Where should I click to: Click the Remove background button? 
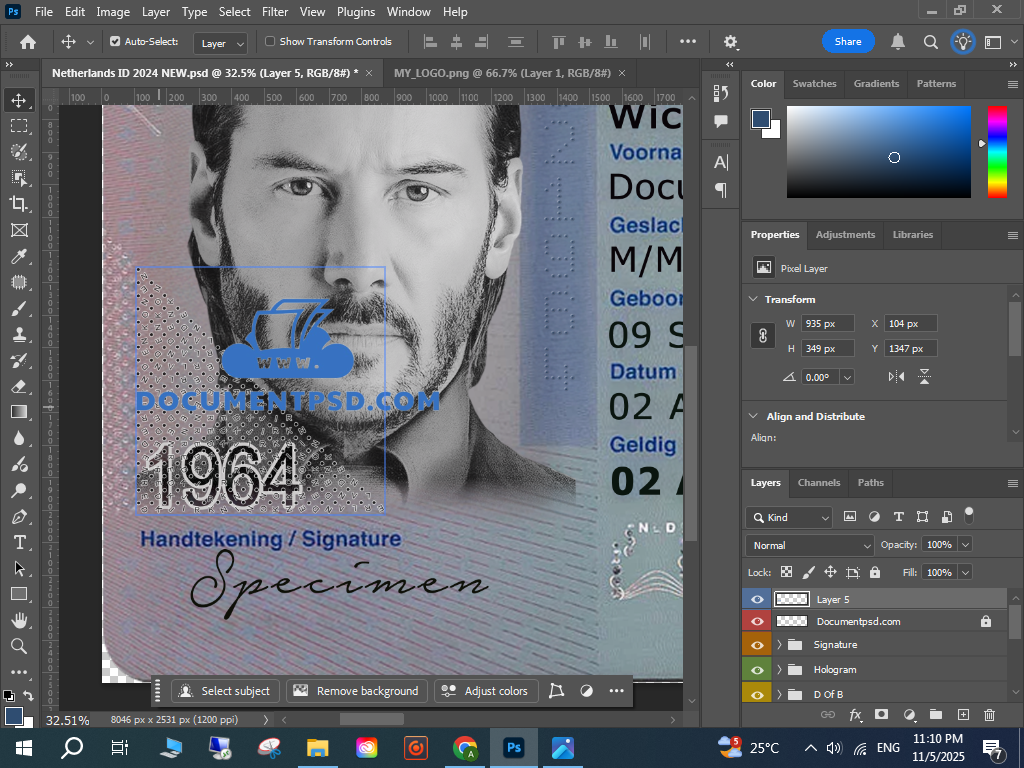(x=357, y=691)
